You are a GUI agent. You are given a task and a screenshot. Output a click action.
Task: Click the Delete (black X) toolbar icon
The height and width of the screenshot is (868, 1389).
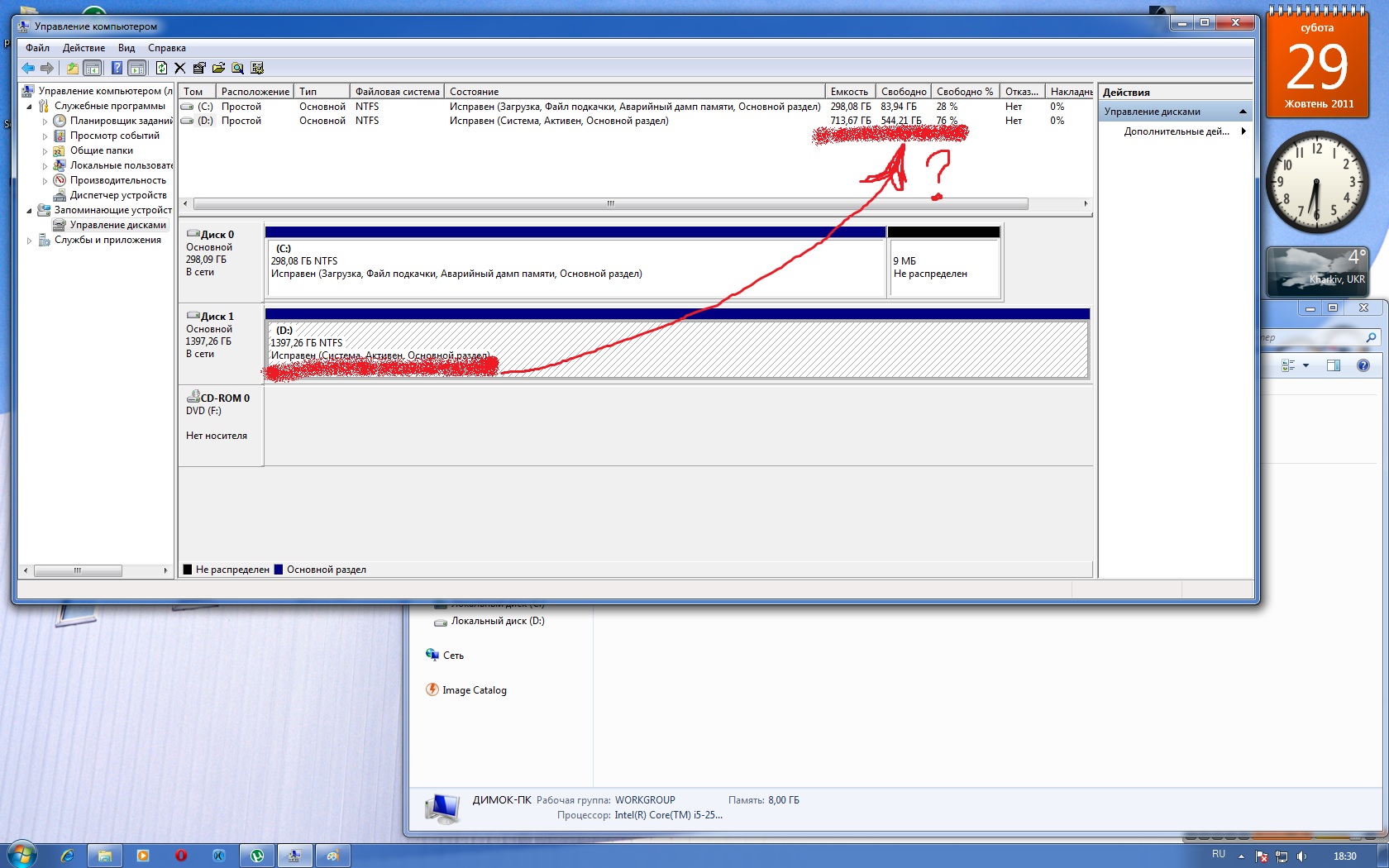click(x=179, y=68)
